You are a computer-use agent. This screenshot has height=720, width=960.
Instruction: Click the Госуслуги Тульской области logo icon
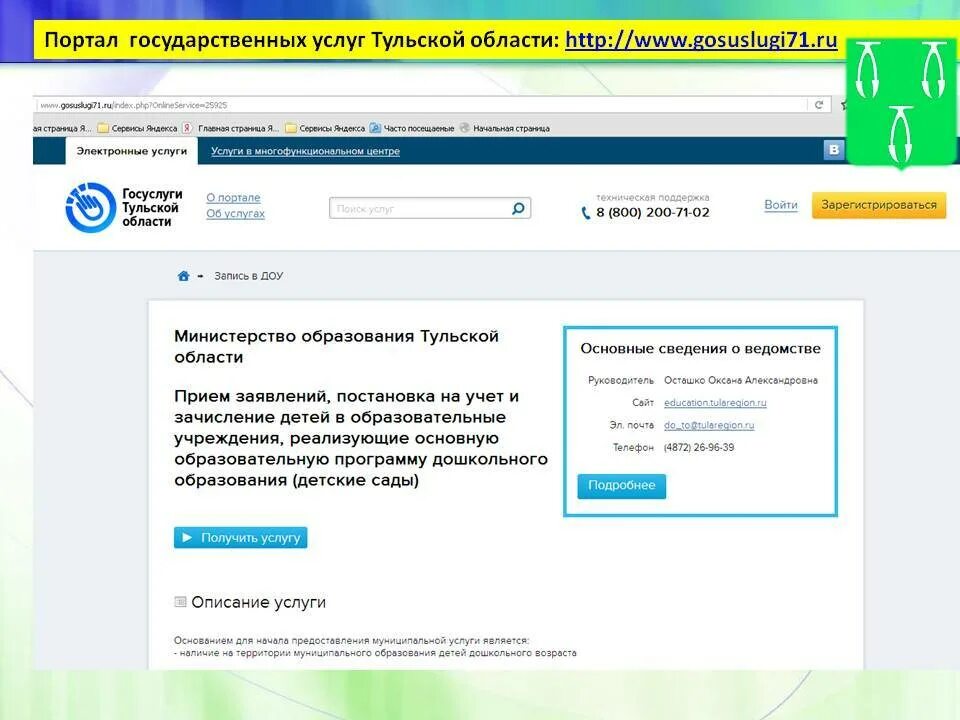pyautogui.click(x=90, y=205)
